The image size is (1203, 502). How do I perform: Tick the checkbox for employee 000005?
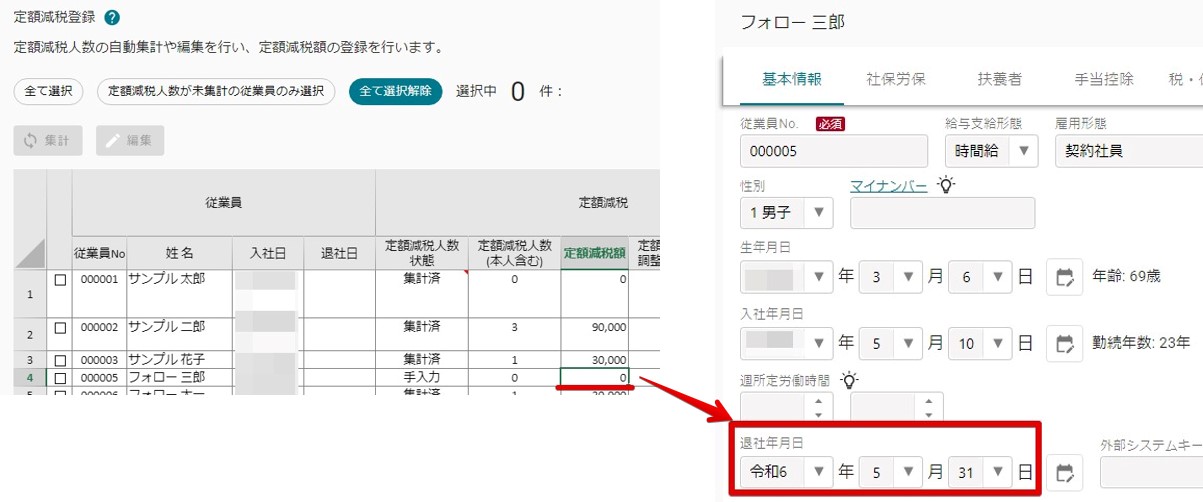pos(60,378)
